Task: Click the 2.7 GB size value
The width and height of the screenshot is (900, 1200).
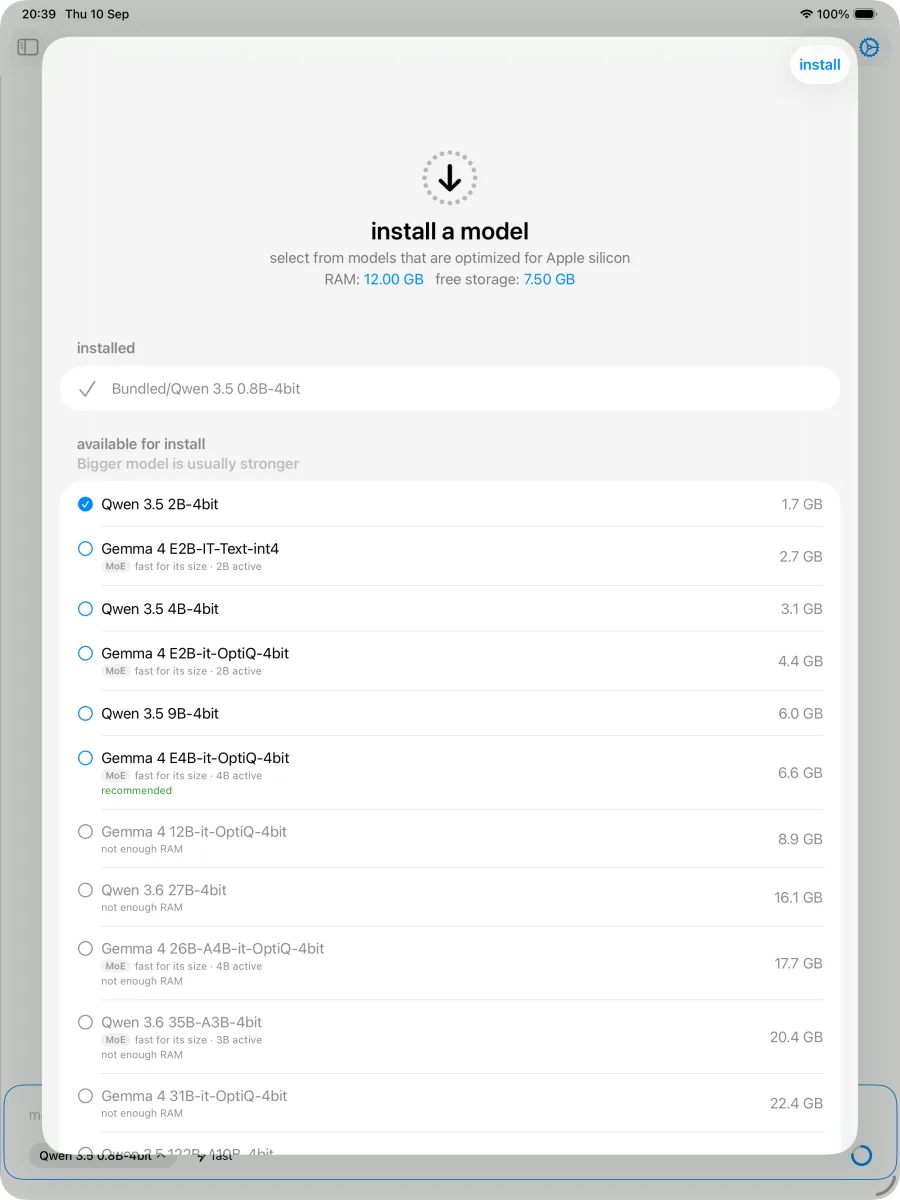Action: [801, 556]
